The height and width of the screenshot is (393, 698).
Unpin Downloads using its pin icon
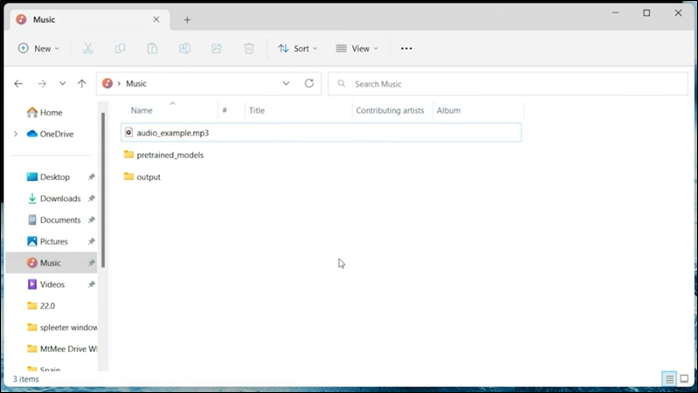91,199
